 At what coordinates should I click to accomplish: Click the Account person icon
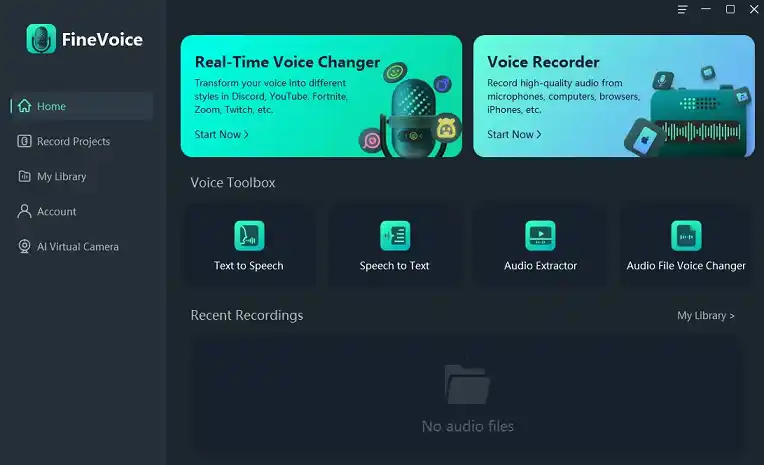(24, 211)
